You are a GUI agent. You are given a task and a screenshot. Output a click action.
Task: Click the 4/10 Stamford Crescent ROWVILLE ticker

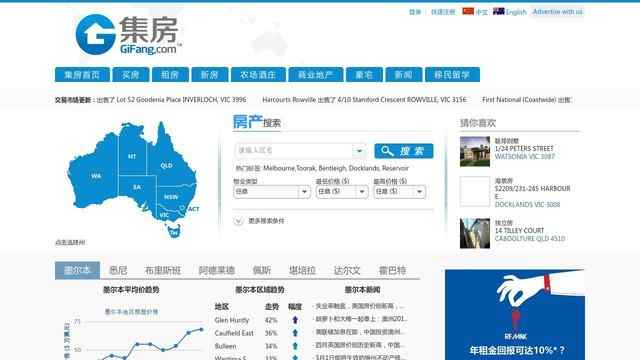coord(364,100)
